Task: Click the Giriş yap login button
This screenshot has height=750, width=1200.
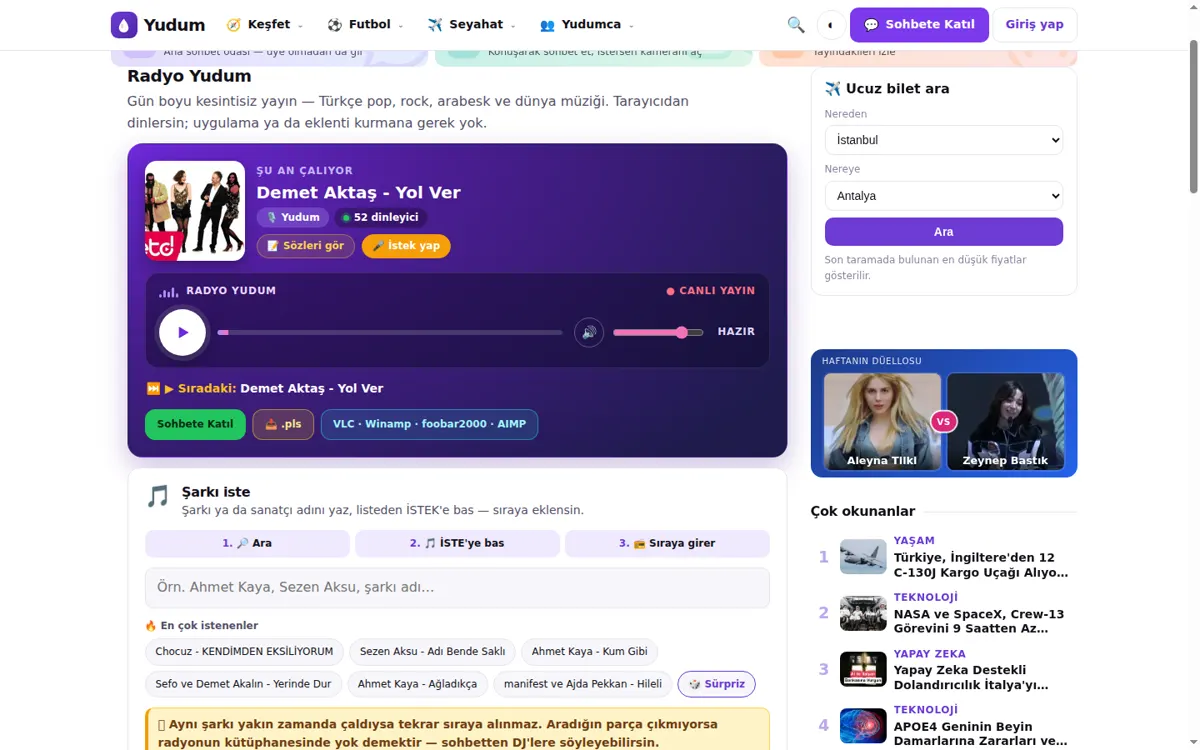Action: tap(1034, 25)
